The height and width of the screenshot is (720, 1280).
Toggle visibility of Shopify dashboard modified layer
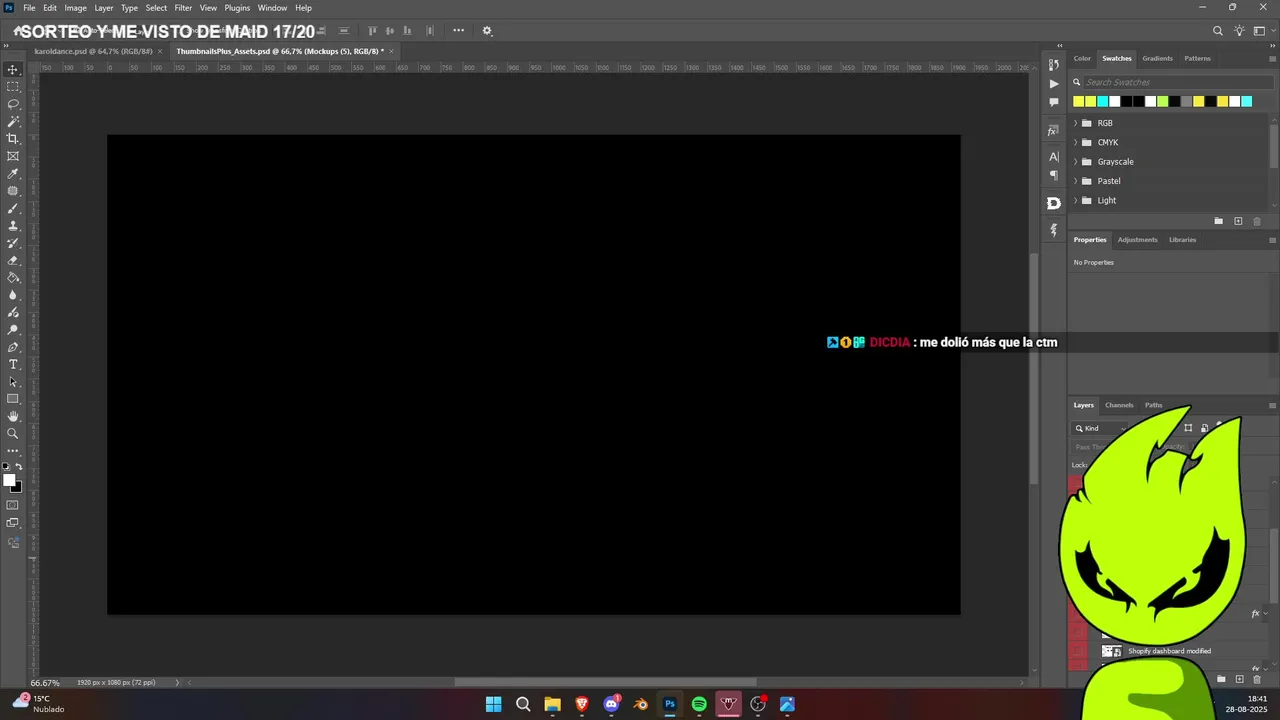[x=1078, y=651]
